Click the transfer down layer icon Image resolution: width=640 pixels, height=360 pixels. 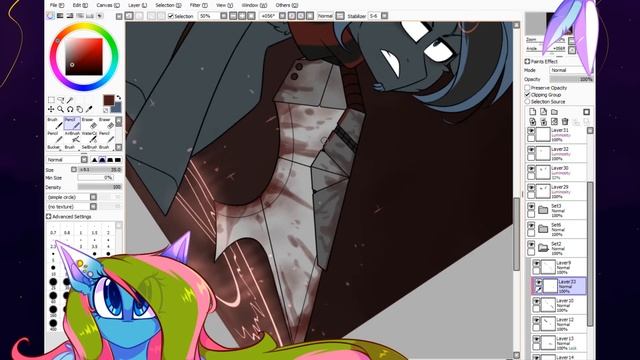click(x=533, y=122)
